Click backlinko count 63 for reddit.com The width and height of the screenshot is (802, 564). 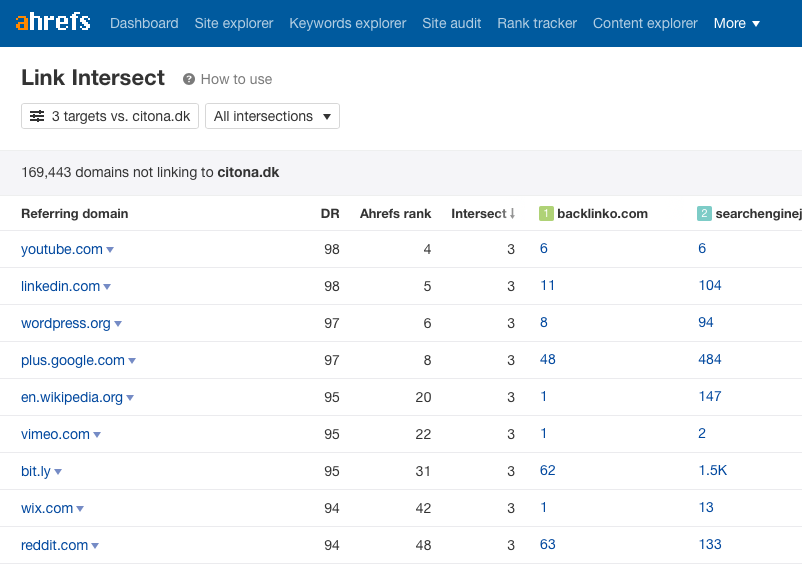pyautogui.click(x=548, y=545)
